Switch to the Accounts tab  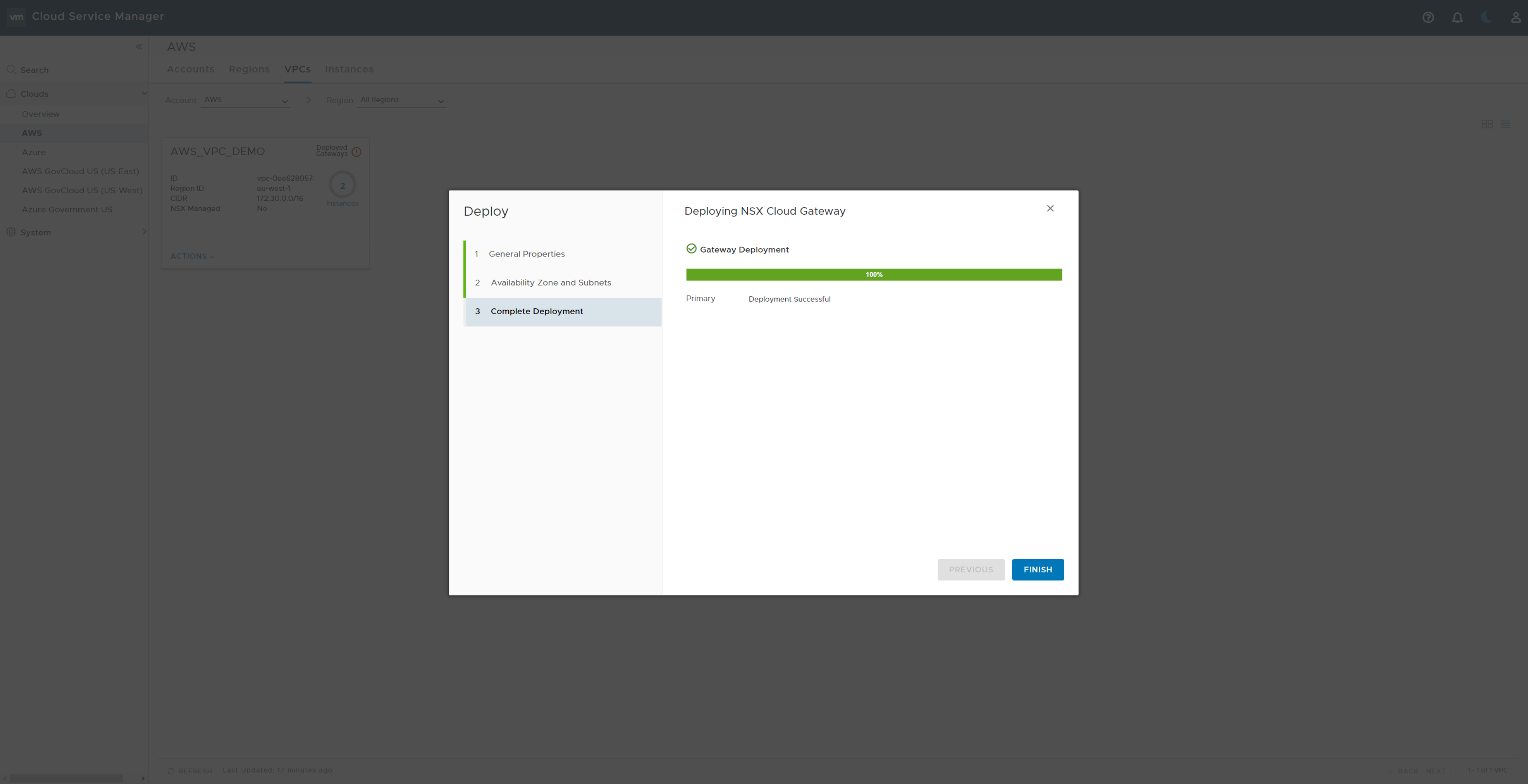(x=190, y=69)
